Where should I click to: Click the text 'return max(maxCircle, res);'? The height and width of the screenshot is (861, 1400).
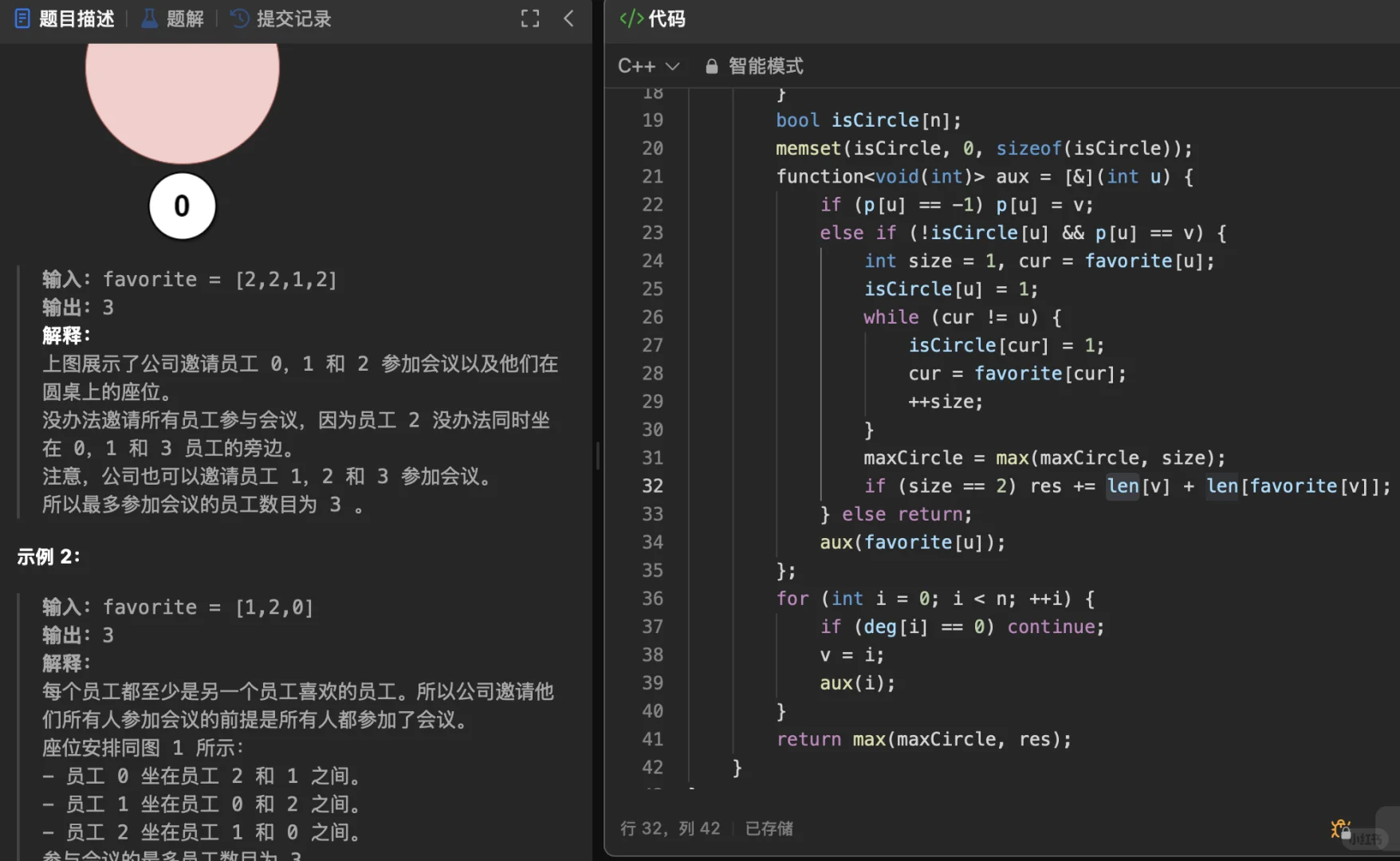point(924,739)
